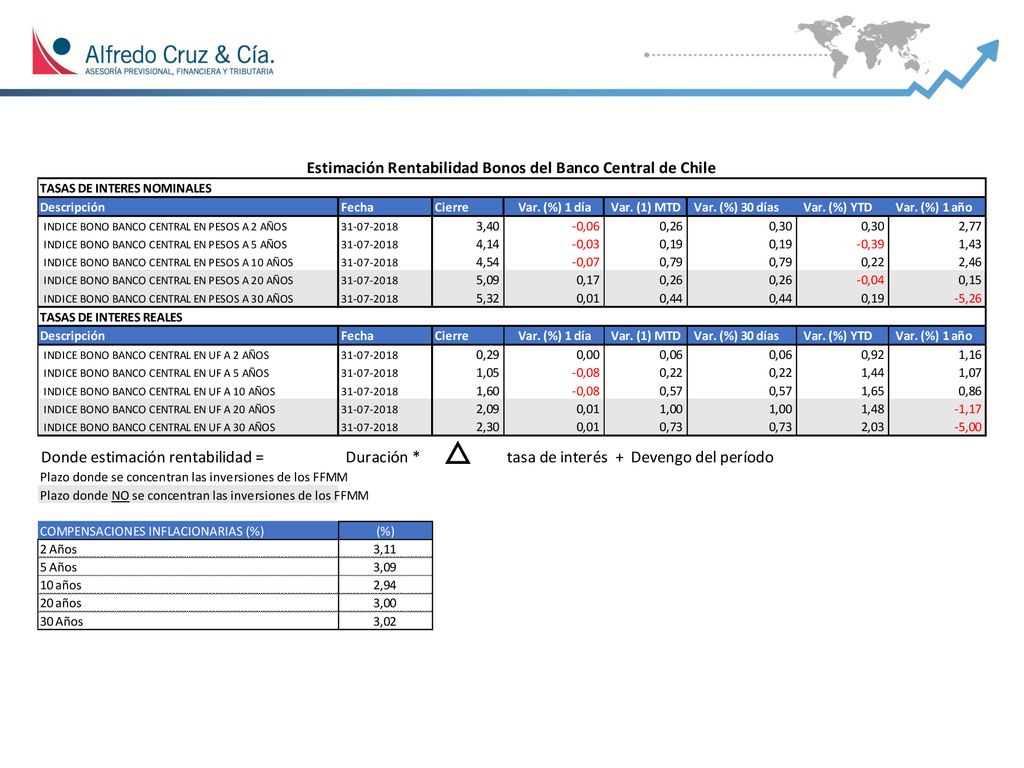The width and height of the screenshot is (1024, 768).
Task: Select row 'INDICE BONO BANCO CENTRAL EN UF A 5 AÑOS'
Action: coord(512,373)
